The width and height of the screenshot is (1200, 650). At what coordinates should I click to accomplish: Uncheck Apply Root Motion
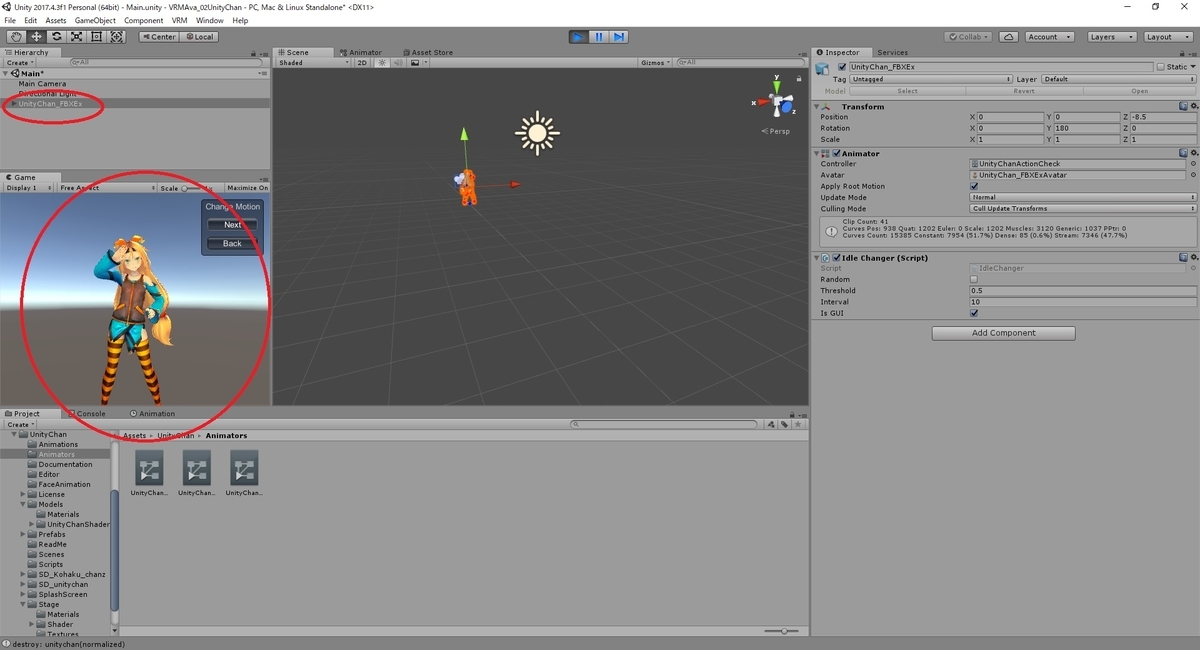(975, 186)
